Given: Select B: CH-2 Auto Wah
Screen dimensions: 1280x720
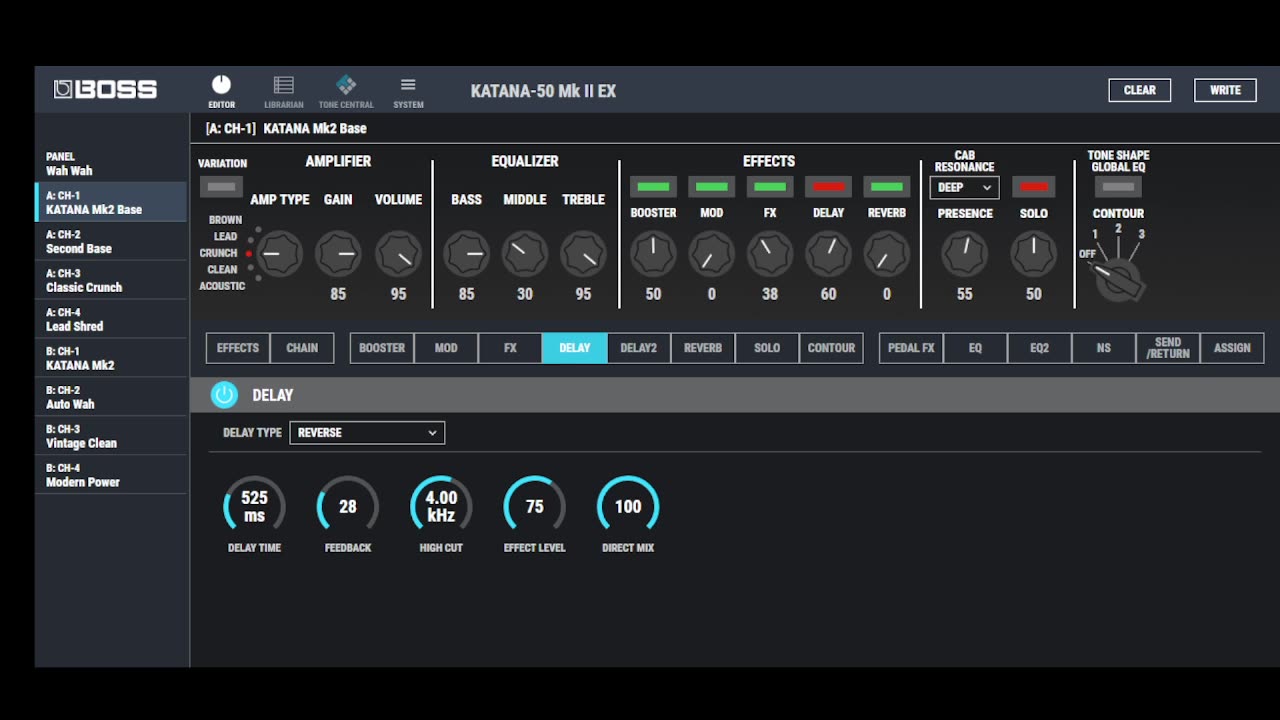Looking at the screenshot, I should [x=111, y=397].
